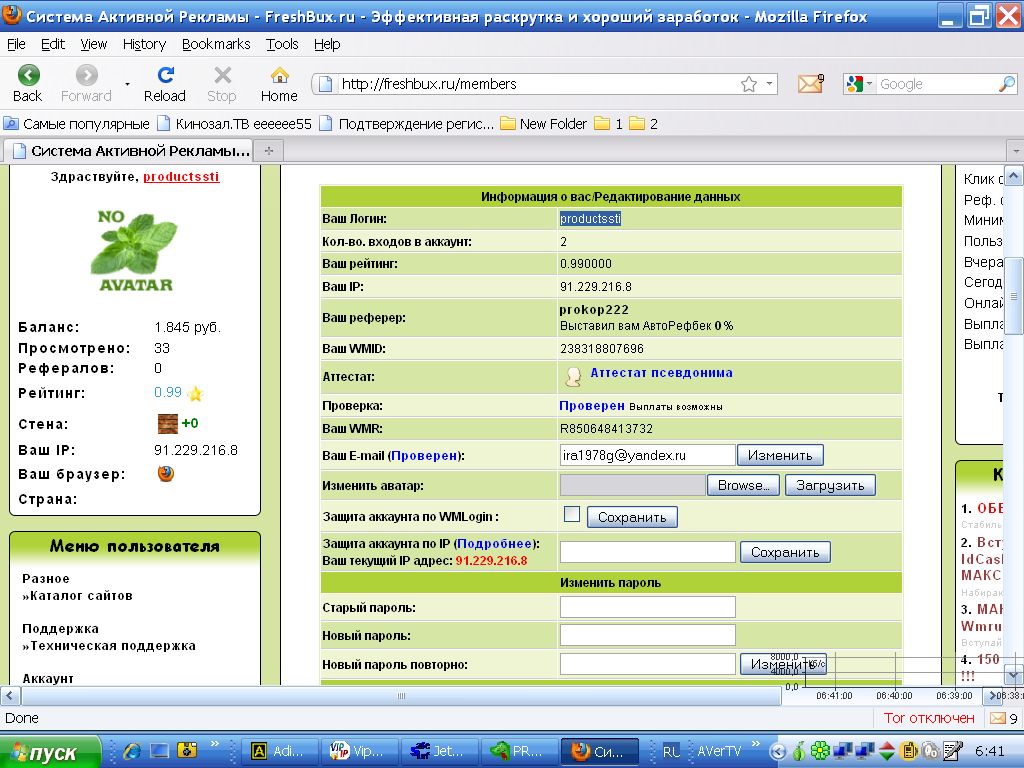Click the Google search engine icon

point(854,84)
